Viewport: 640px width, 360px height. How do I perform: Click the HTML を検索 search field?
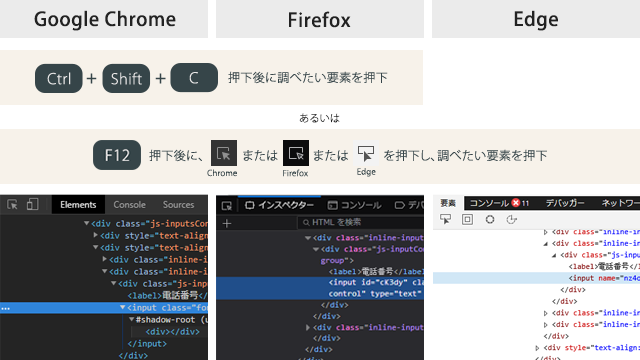click(360, 222)
